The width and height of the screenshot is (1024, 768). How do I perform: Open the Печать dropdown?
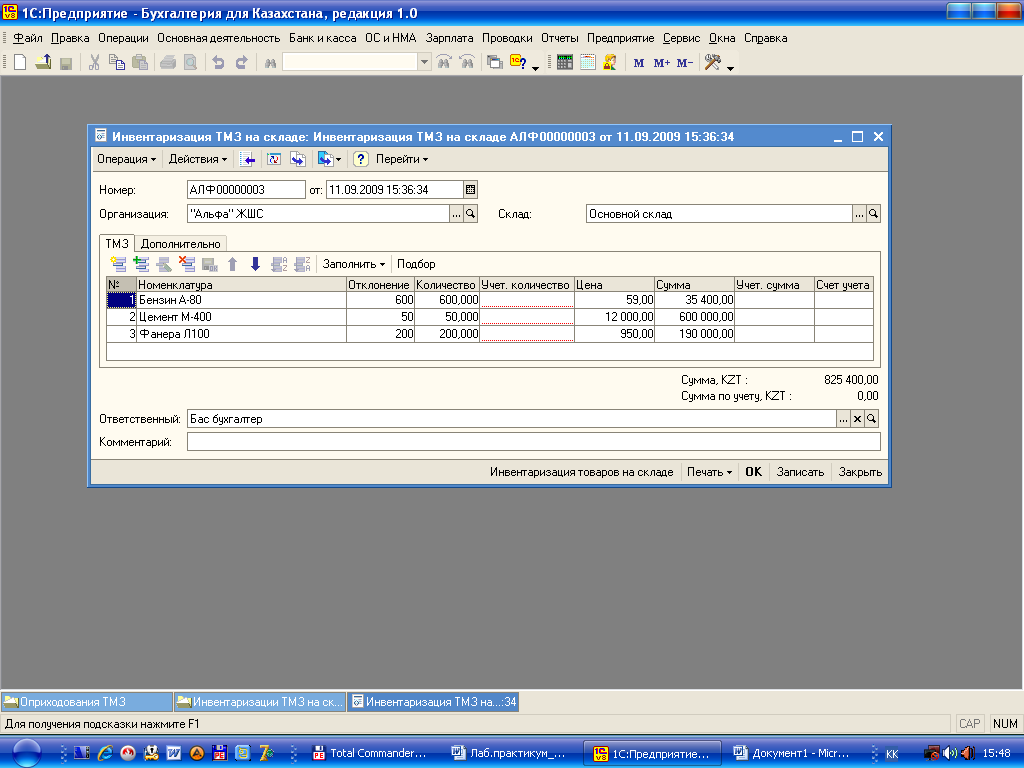pos(709,472)
